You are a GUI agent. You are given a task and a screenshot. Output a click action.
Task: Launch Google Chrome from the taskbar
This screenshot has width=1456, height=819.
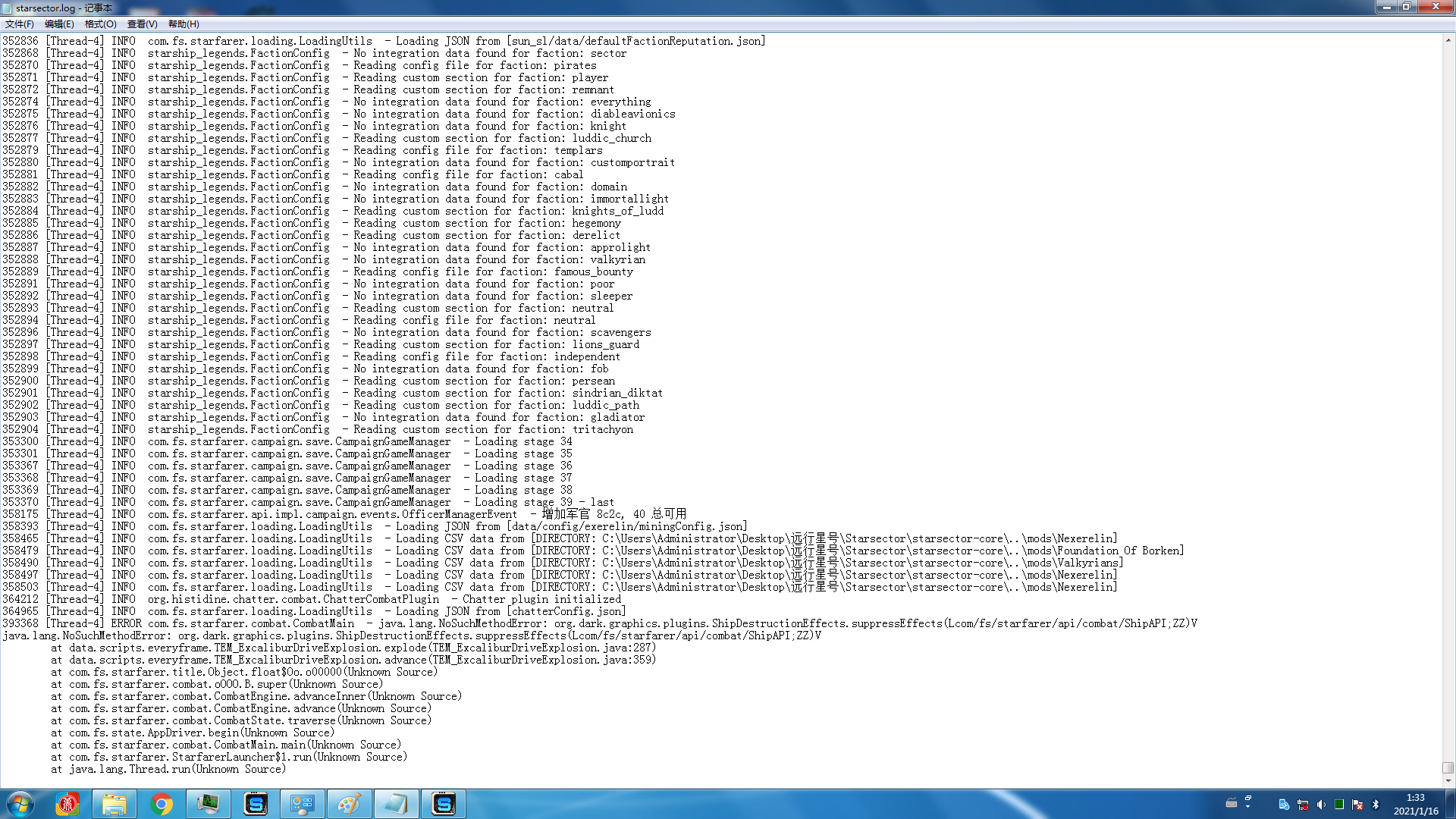[x=161, y=804]
